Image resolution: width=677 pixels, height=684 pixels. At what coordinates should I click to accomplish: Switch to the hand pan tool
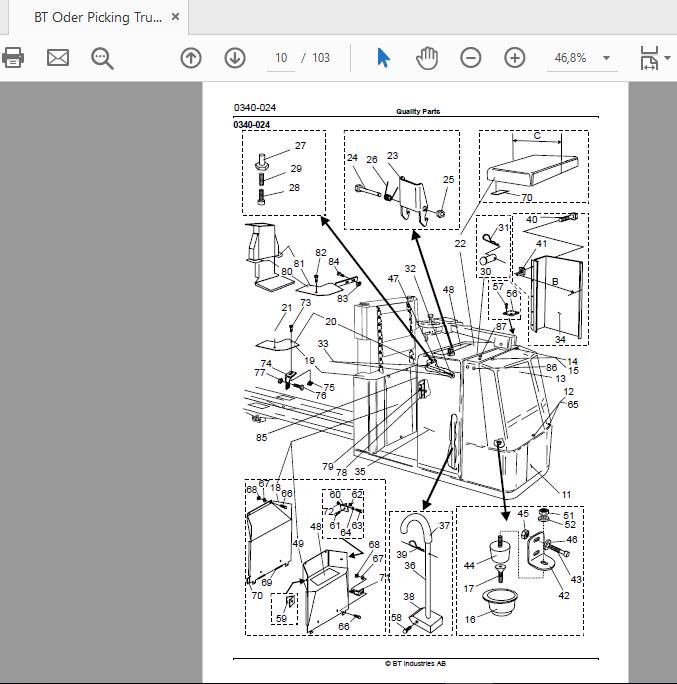427,58
